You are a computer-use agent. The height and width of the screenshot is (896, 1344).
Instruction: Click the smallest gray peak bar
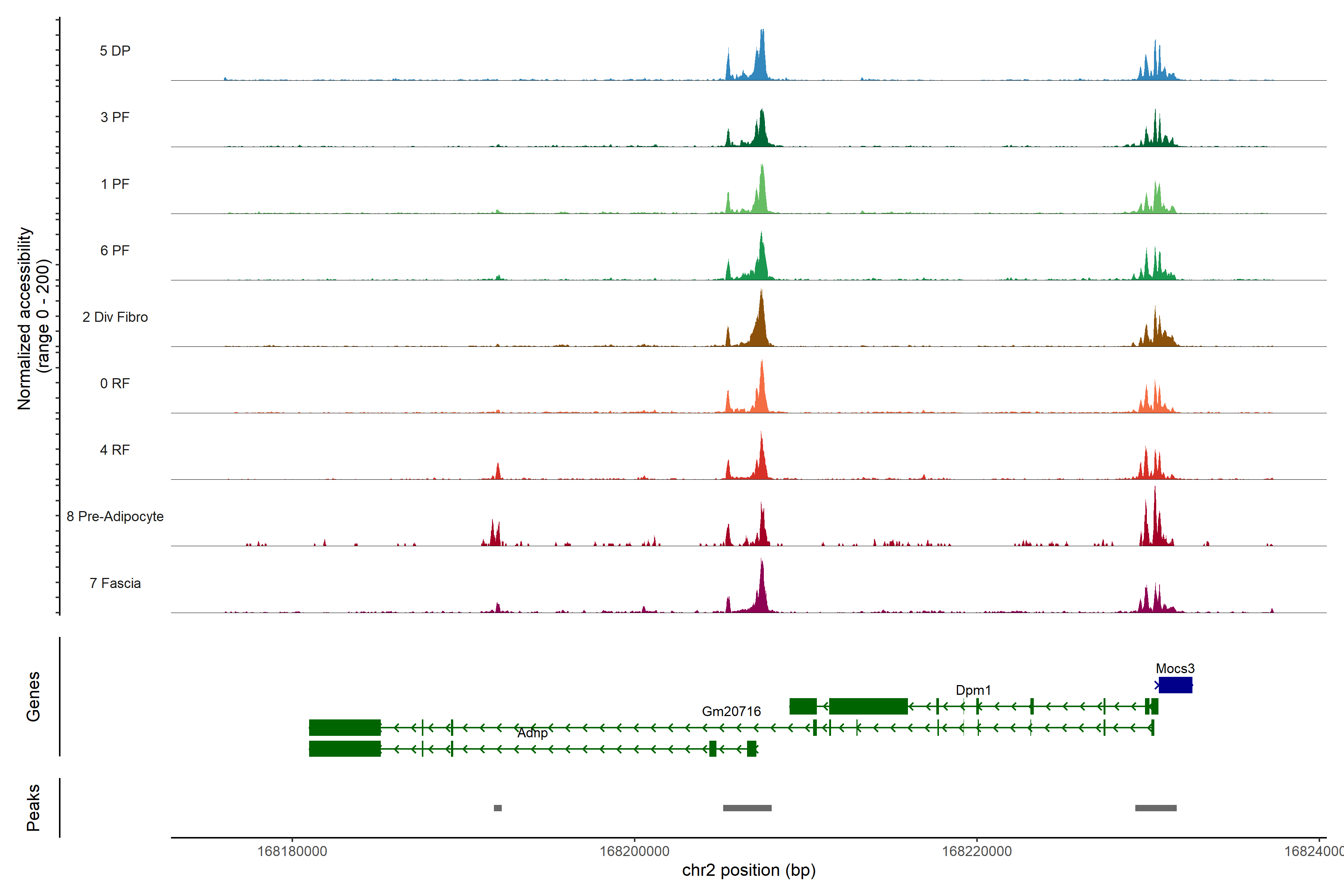498,808
